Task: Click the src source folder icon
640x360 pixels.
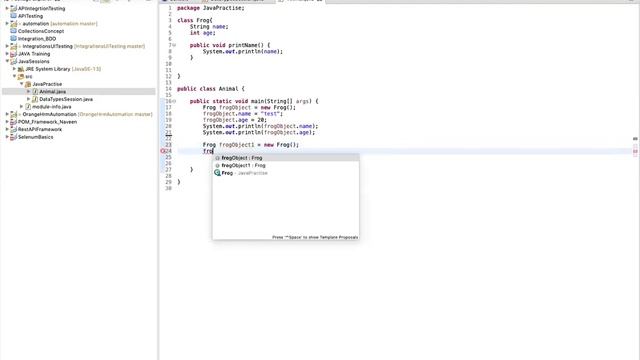Action: tap(21, 76)
